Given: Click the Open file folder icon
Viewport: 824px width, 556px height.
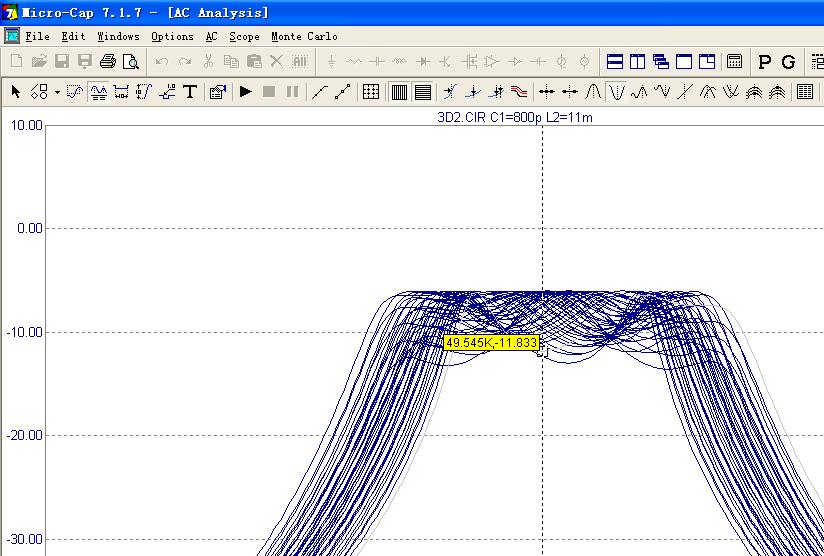Looking at the screenshot, I should [x=39, y=61].
